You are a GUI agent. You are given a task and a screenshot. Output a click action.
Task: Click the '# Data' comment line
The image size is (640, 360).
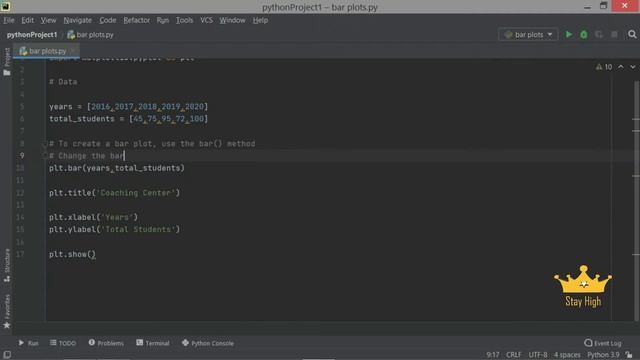click(x=63, y=82)
